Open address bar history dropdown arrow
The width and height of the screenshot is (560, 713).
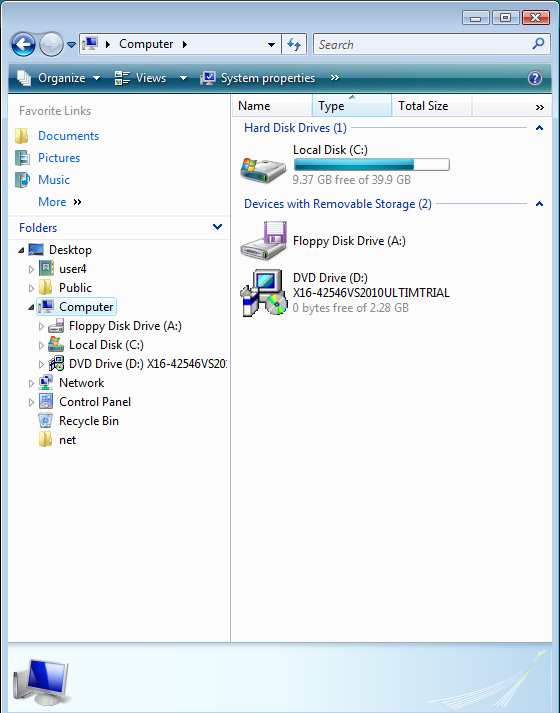coord(271,45)
